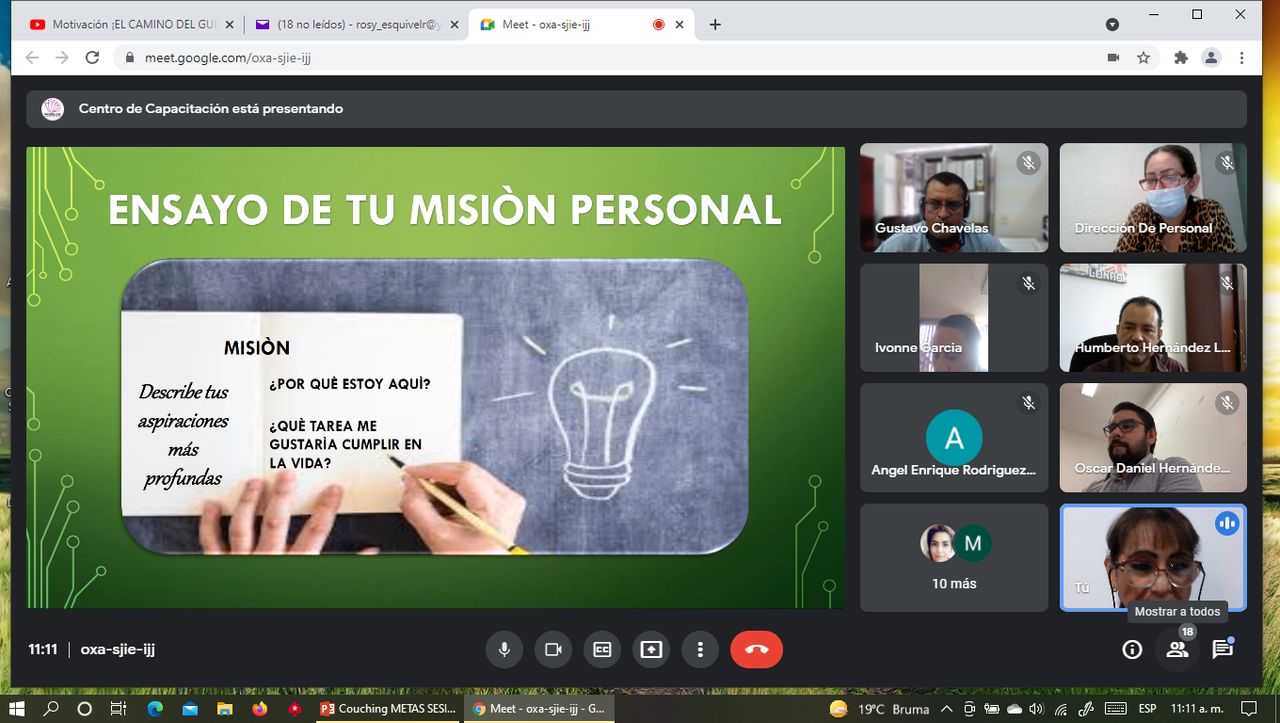
Task: Reload the Meet page
Action: 92,58
